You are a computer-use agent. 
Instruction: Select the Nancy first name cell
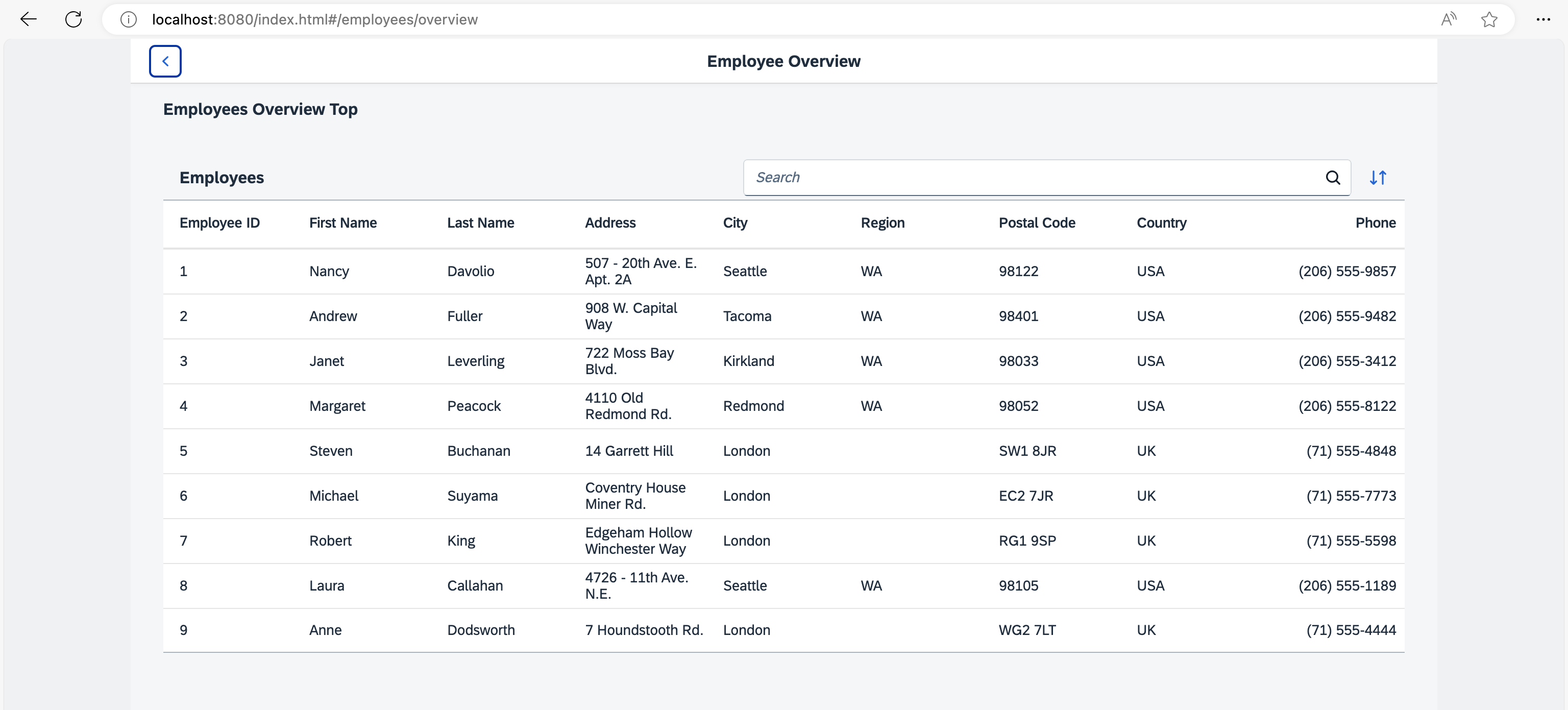click(329, 272)
